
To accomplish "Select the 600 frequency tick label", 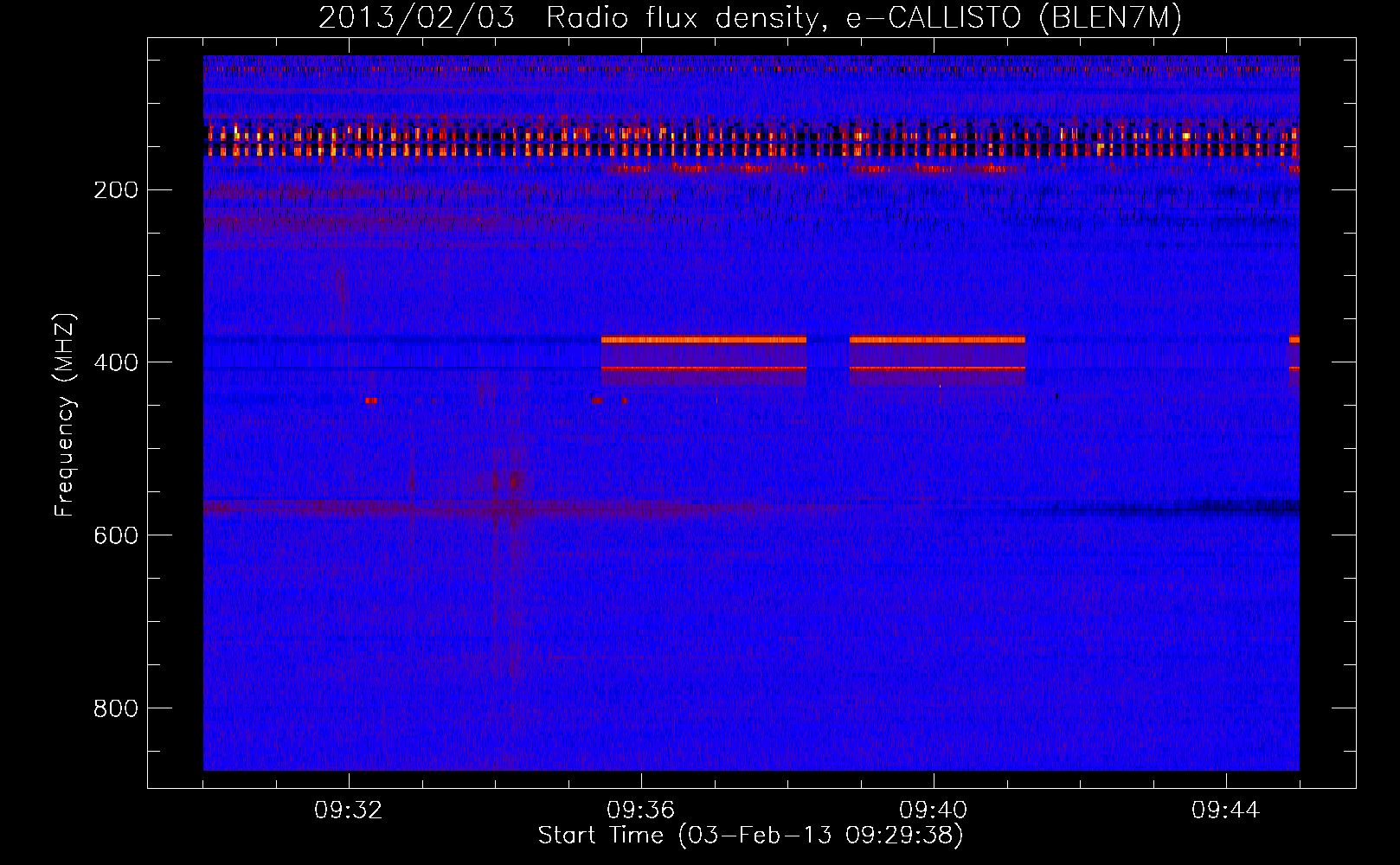I will [x=116, y=535].
